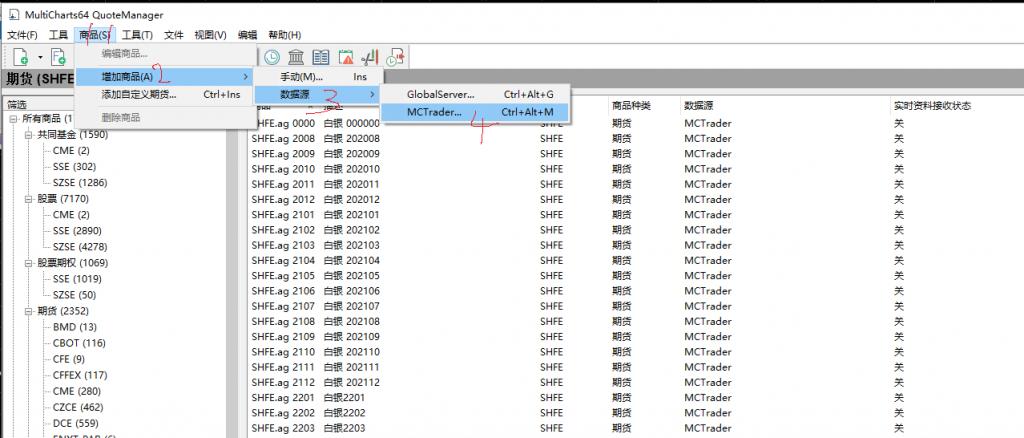
Task: Open the 商品(S) menu
Action: point(95,35)
